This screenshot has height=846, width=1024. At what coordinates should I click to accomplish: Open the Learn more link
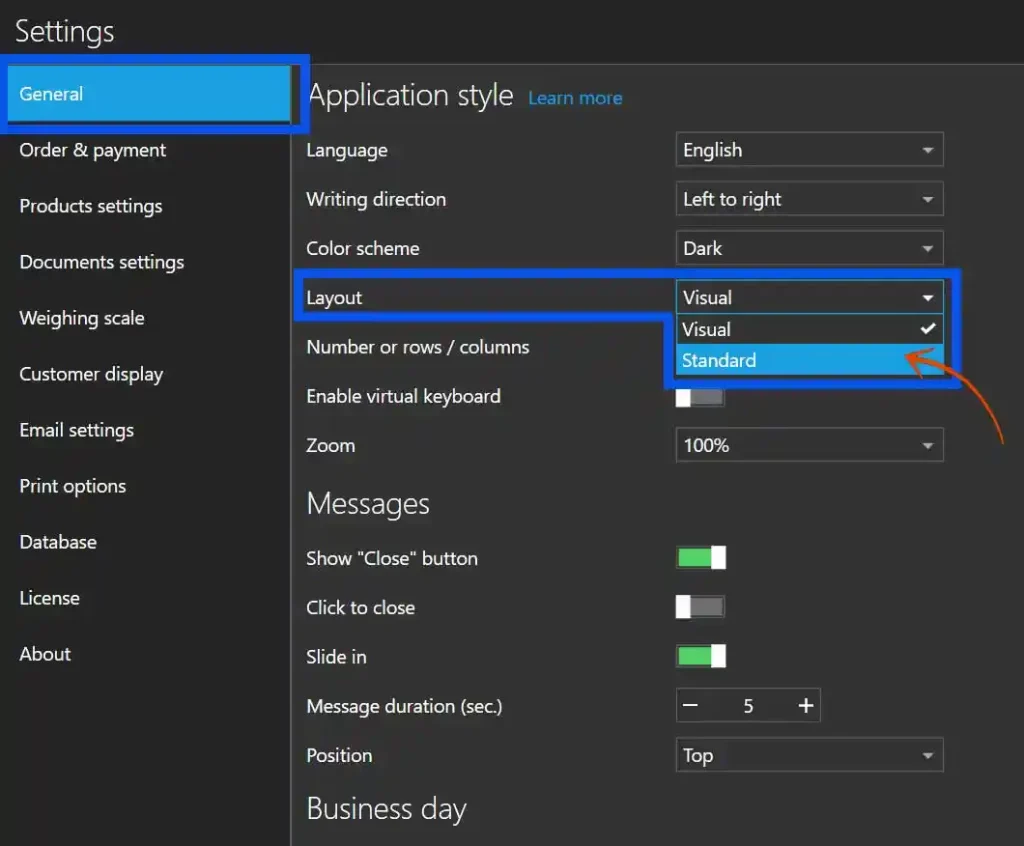point(575,98)
